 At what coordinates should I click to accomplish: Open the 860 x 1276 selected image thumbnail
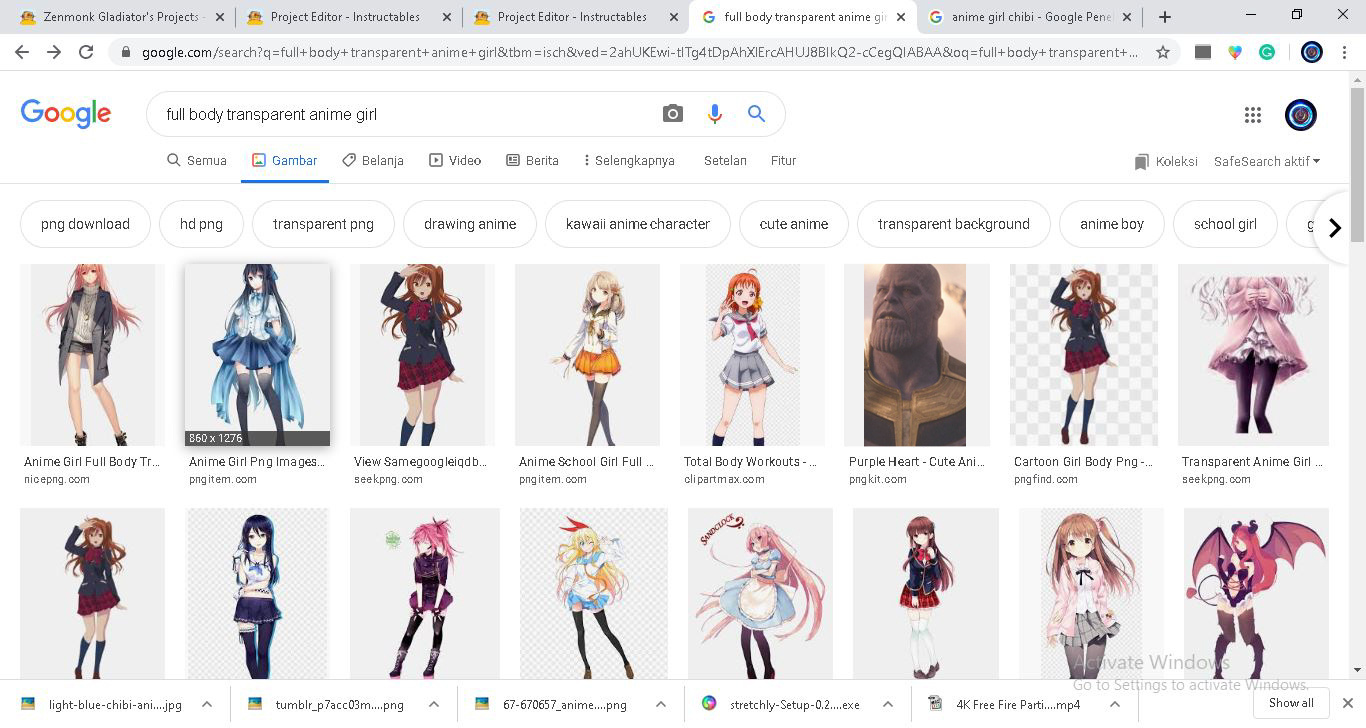click(257, 355)
